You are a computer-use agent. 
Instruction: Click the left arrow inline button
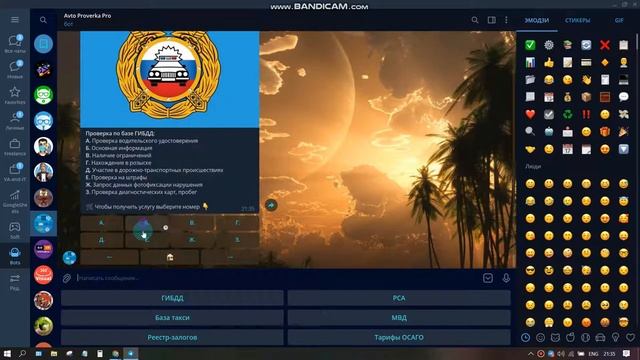click(109, 257)
